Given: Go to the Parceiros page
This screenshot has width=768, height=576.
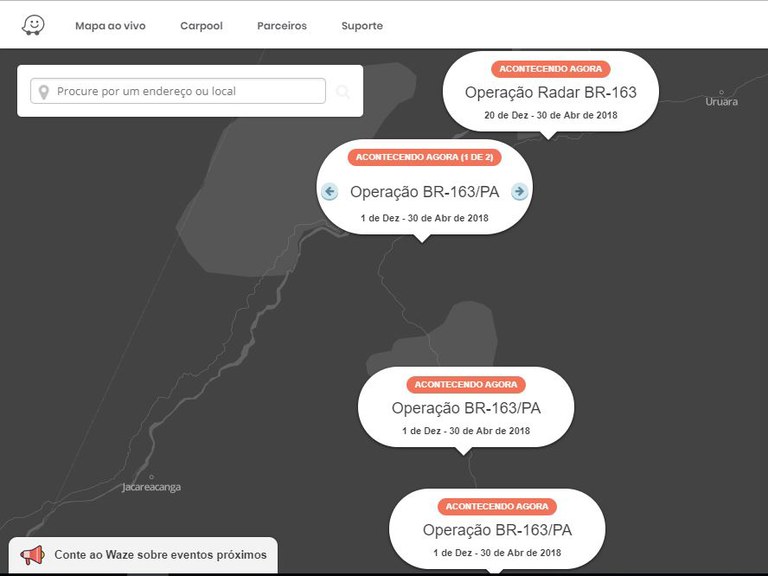Looking at the screenshot, I should pyautogui.click(x=282, y=26).
